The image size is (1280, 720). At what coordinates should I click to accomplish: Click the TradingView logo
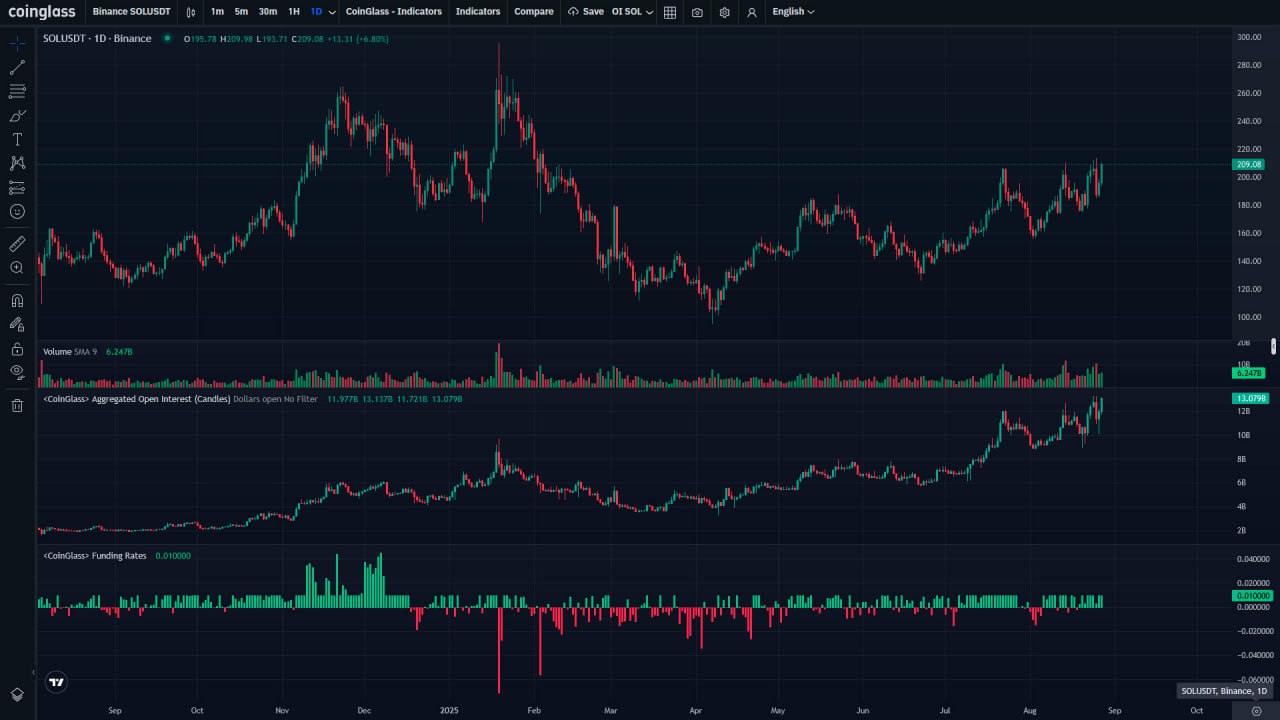[x=57, y=682]
